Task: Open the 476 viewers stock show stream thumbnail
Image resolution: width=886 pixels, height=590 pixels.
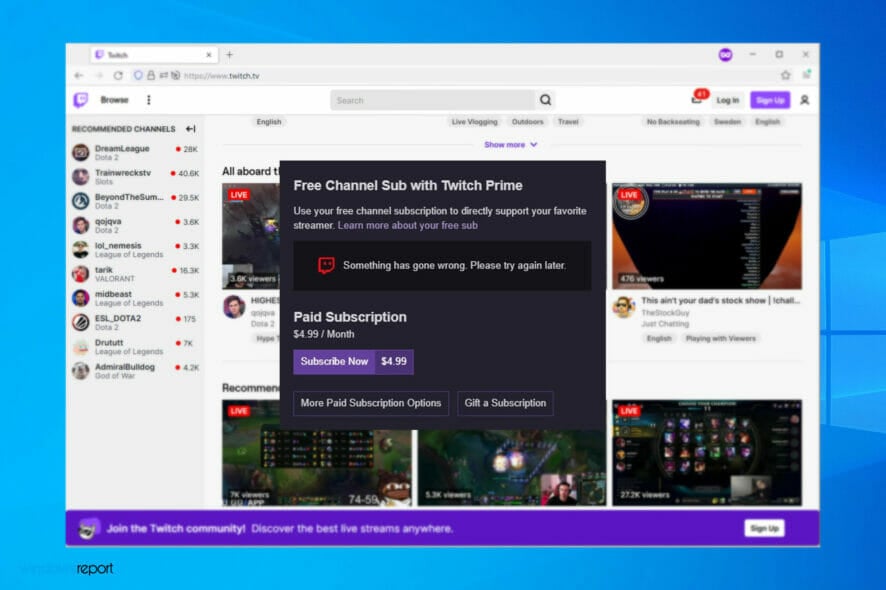Action: click(x=707, y=236)
